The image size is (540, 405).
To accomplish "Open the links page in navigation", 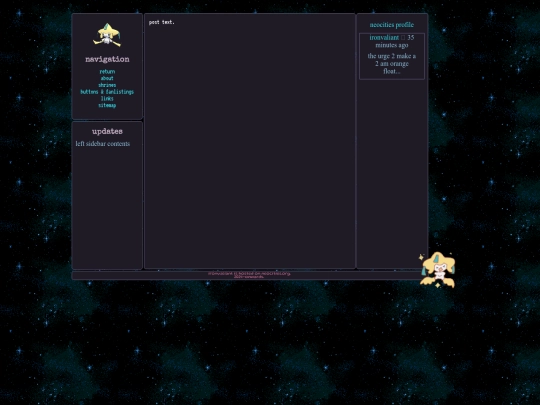I will pyautogui.click(x=107, y=98).
